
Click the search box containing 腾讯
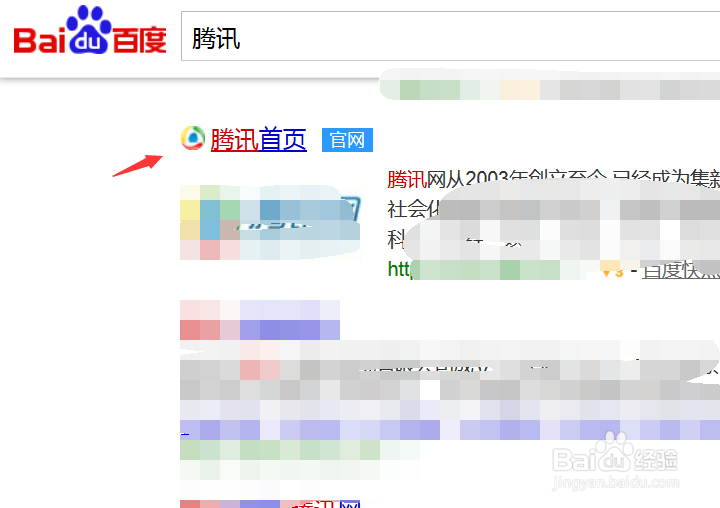pos(450,36)
